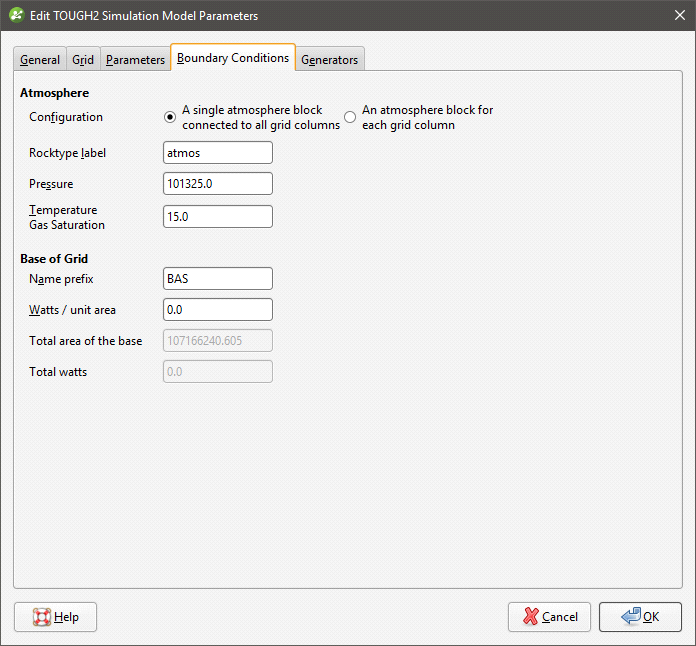Screen dimensions: 696x646
Task: Click the Gas Saturation label
Action: 67,225
